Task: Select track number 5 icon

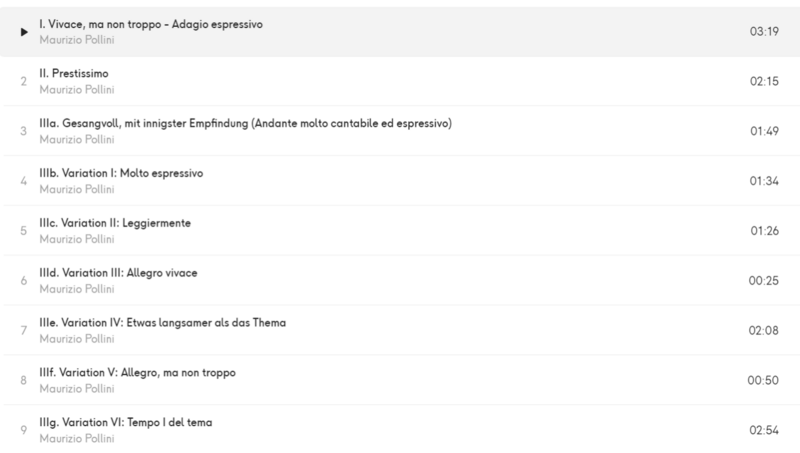Action: 23,231
